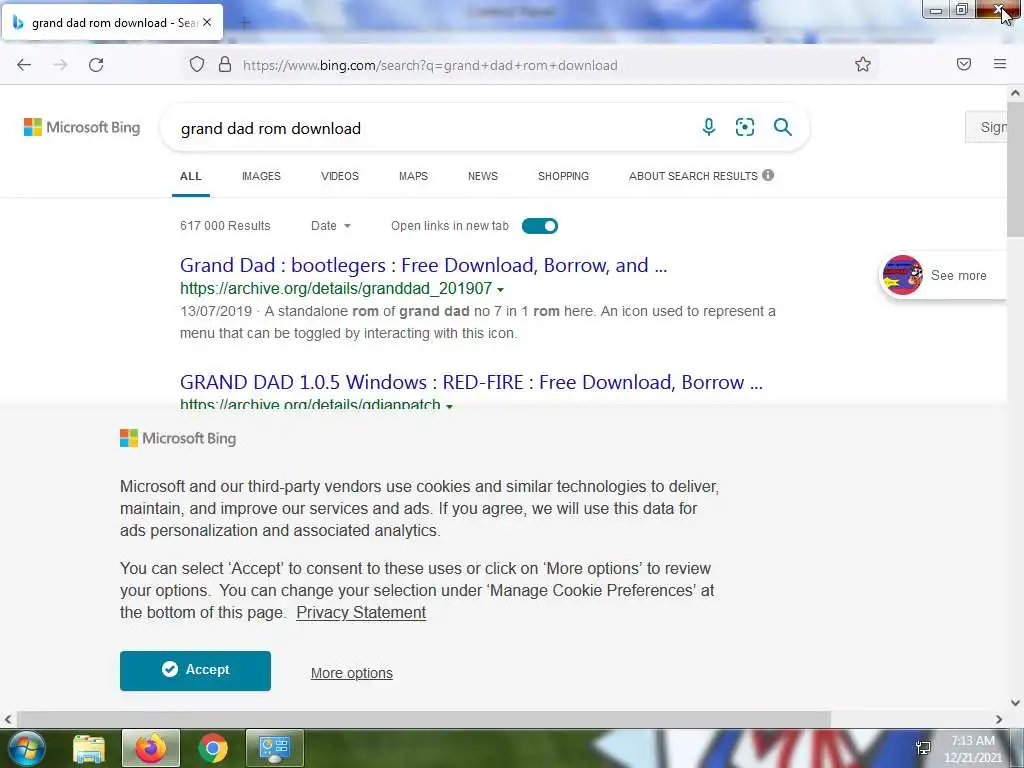Open the Firefox hamburger menu

click(x=1000, y=64)
